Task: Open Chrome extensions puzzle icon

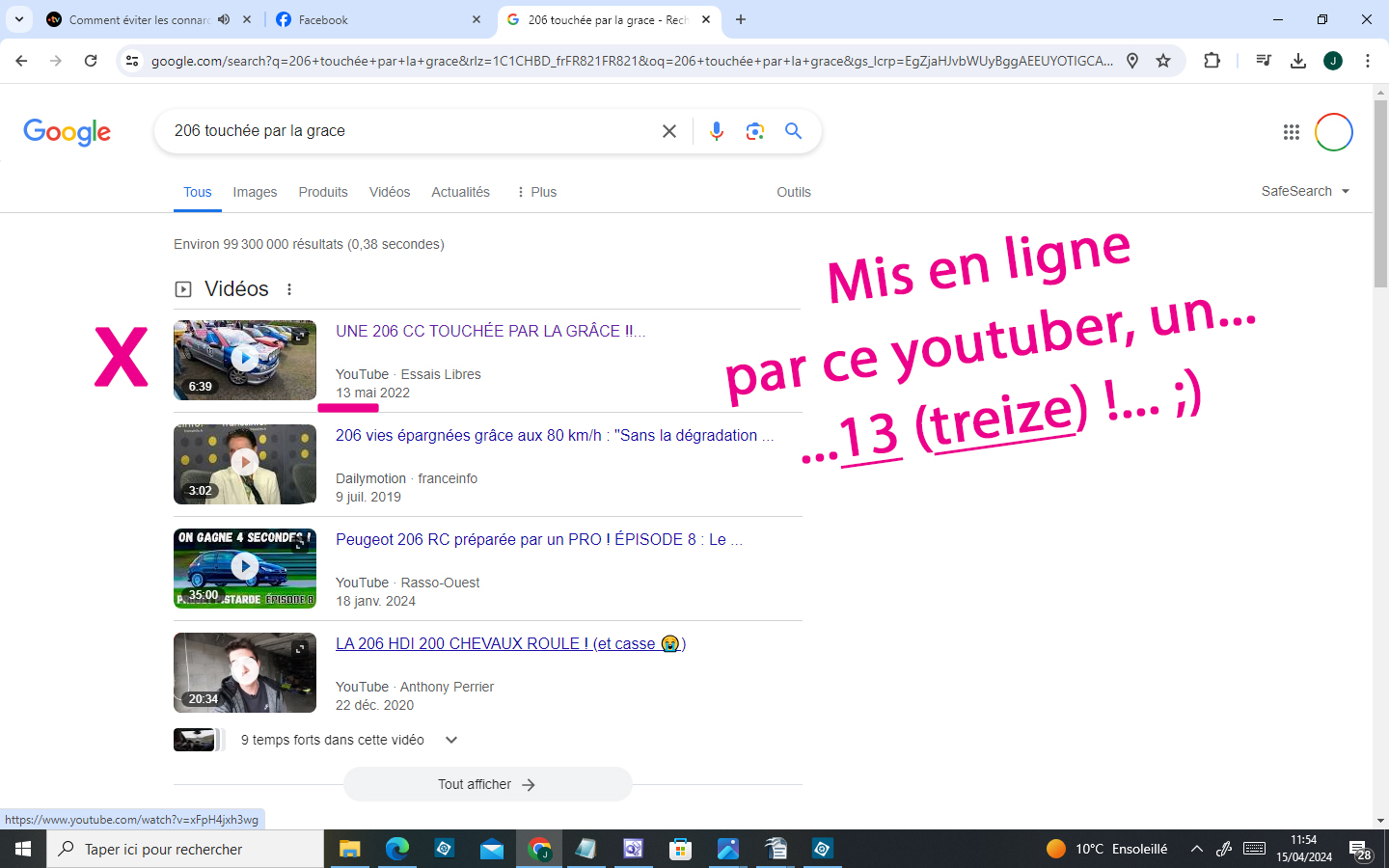Action: pos(1212,61)
